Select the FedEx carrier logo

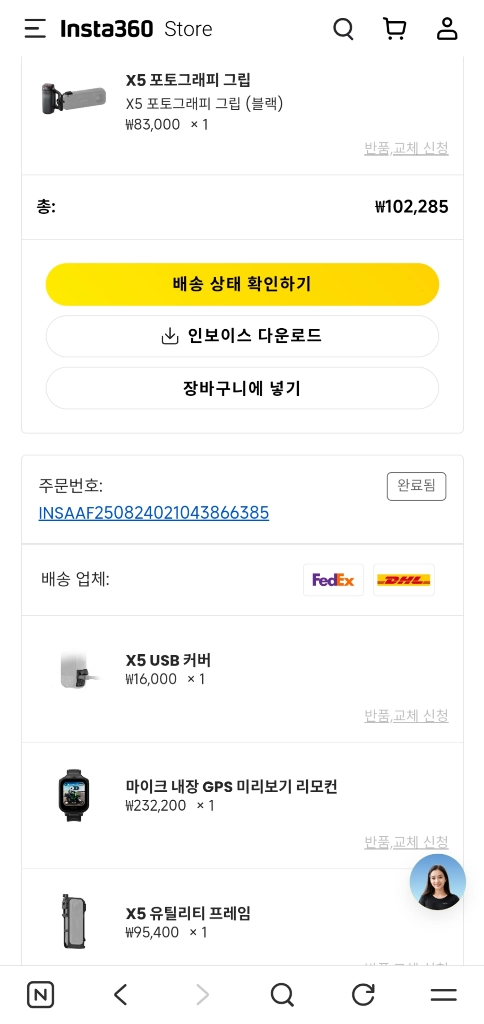point(333,580)
